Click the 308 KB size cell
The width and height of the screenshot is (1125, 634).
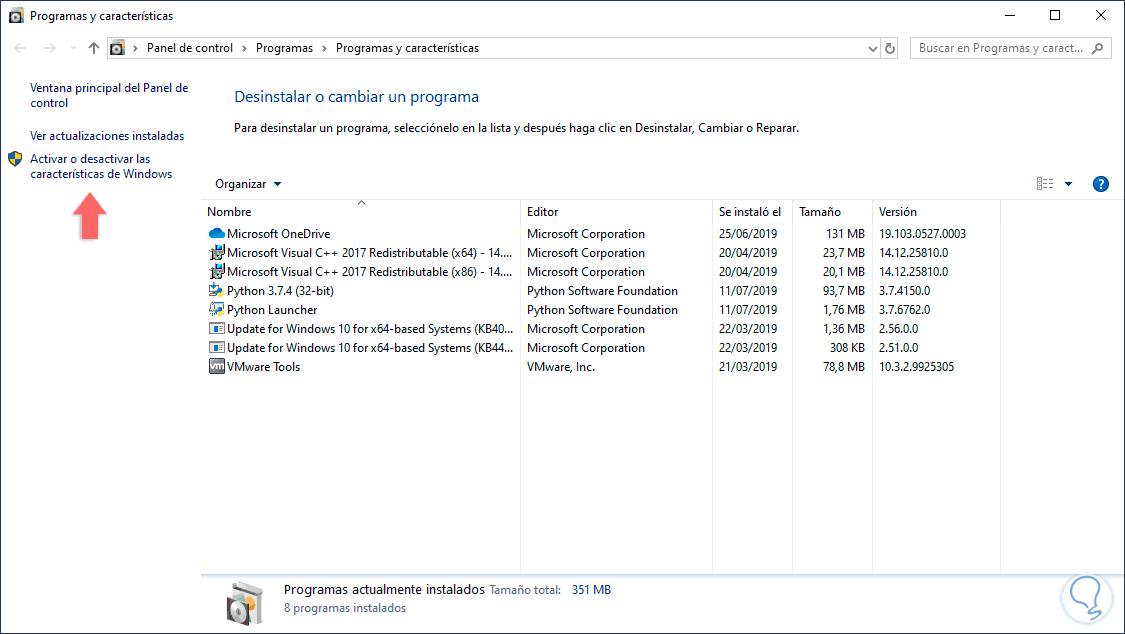tap(847, 348)
